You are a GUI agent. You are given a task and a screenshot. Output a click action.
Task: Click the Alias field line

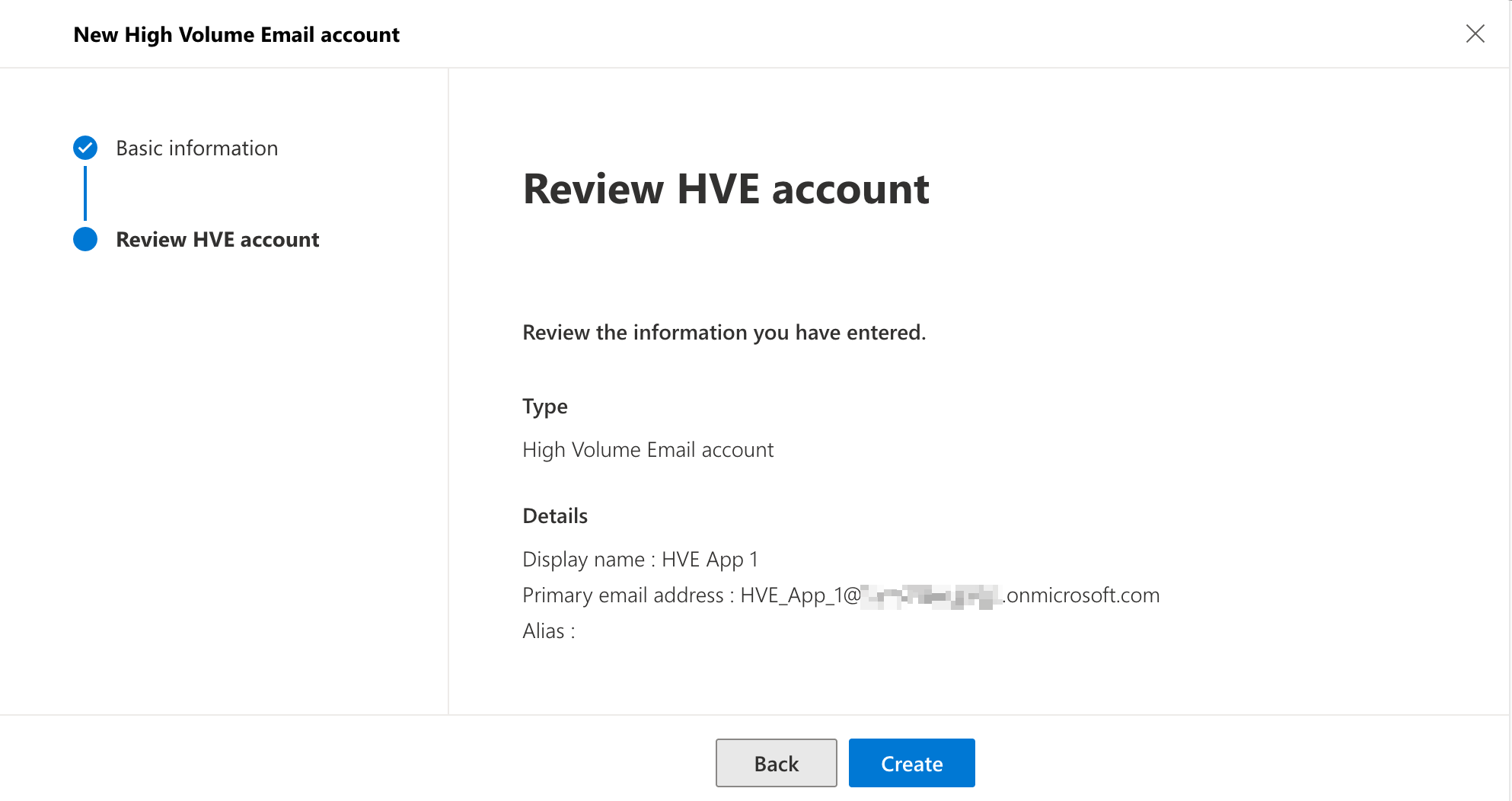click(x=548, y=631)
